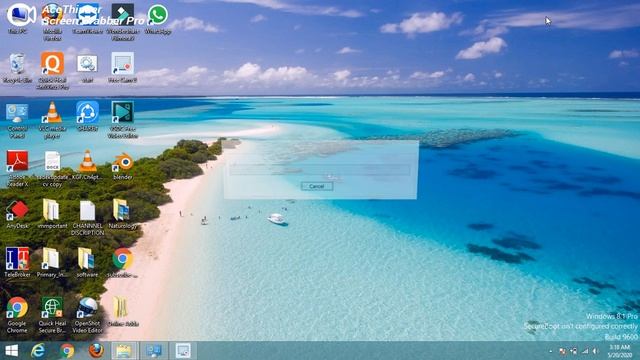Launch TeleBroker desktop shortcut
The width and height of the screenshot is (640, 360).
[x=17, y=259]
